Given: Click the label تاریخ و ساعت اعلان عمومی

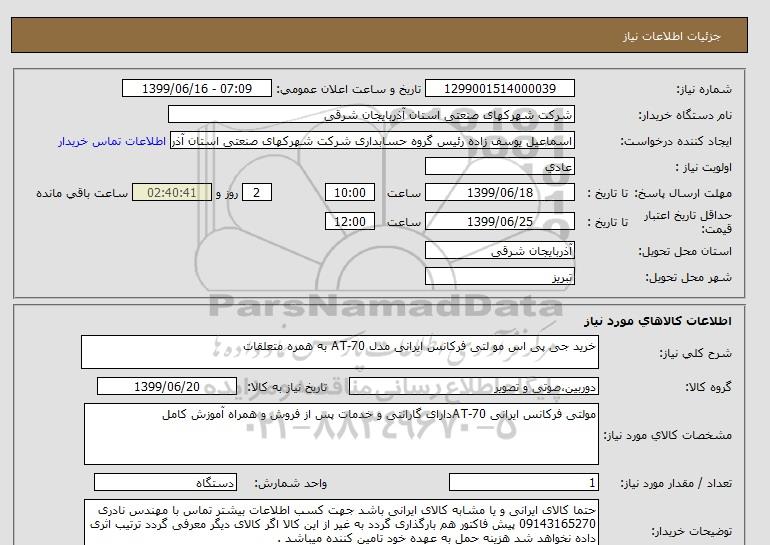Looking at the screenshot, I should point(349,89).
